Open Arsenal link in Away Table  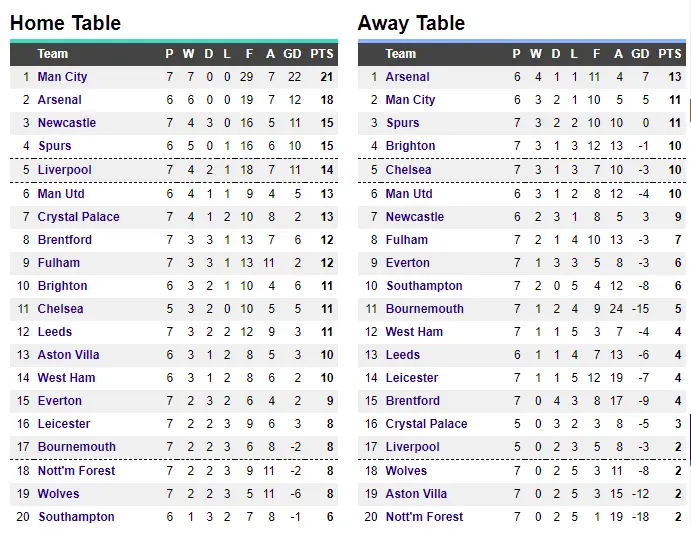[407, 77]
